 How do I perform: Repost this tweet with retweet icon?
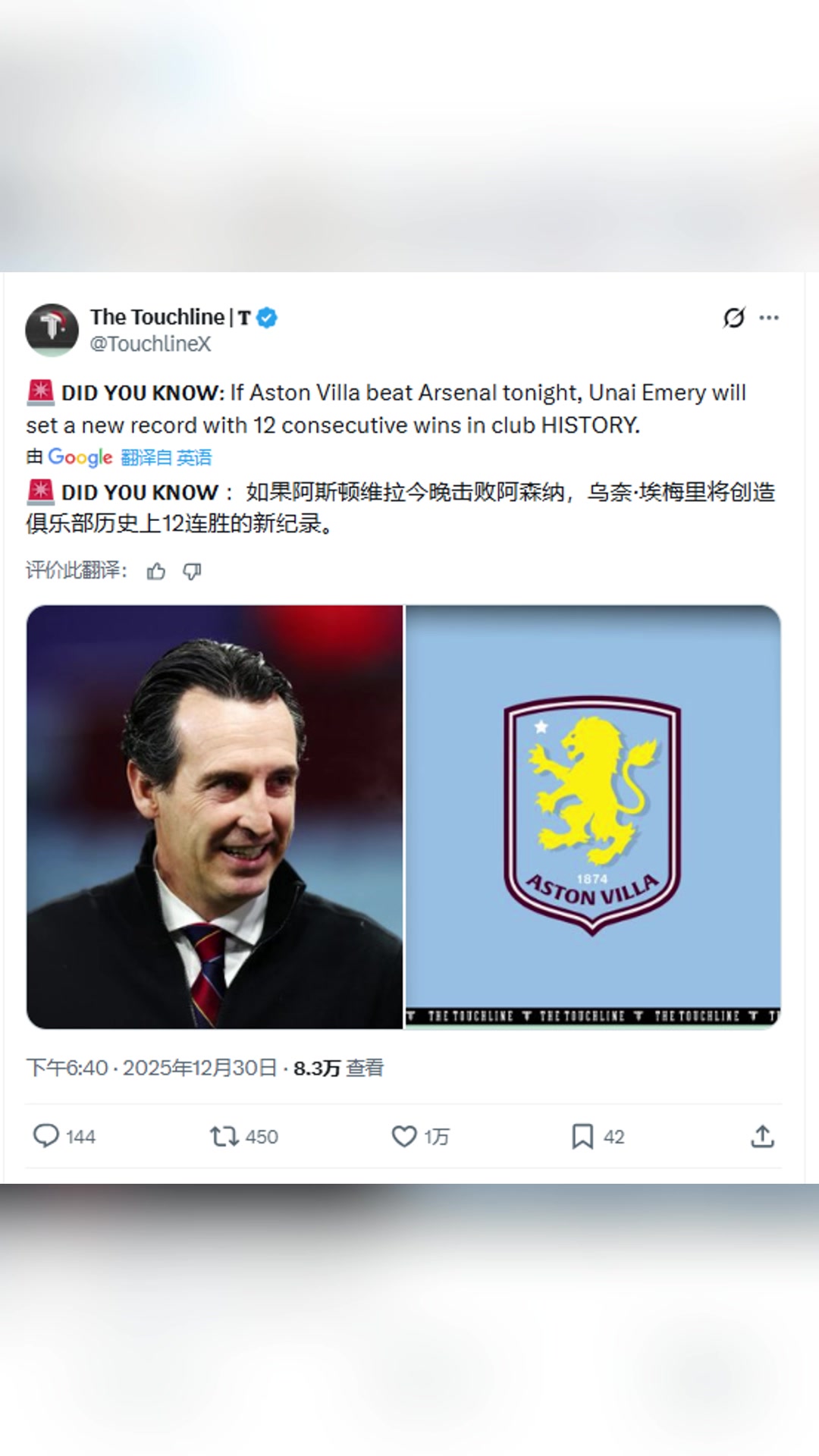[x=224, y=1136]
